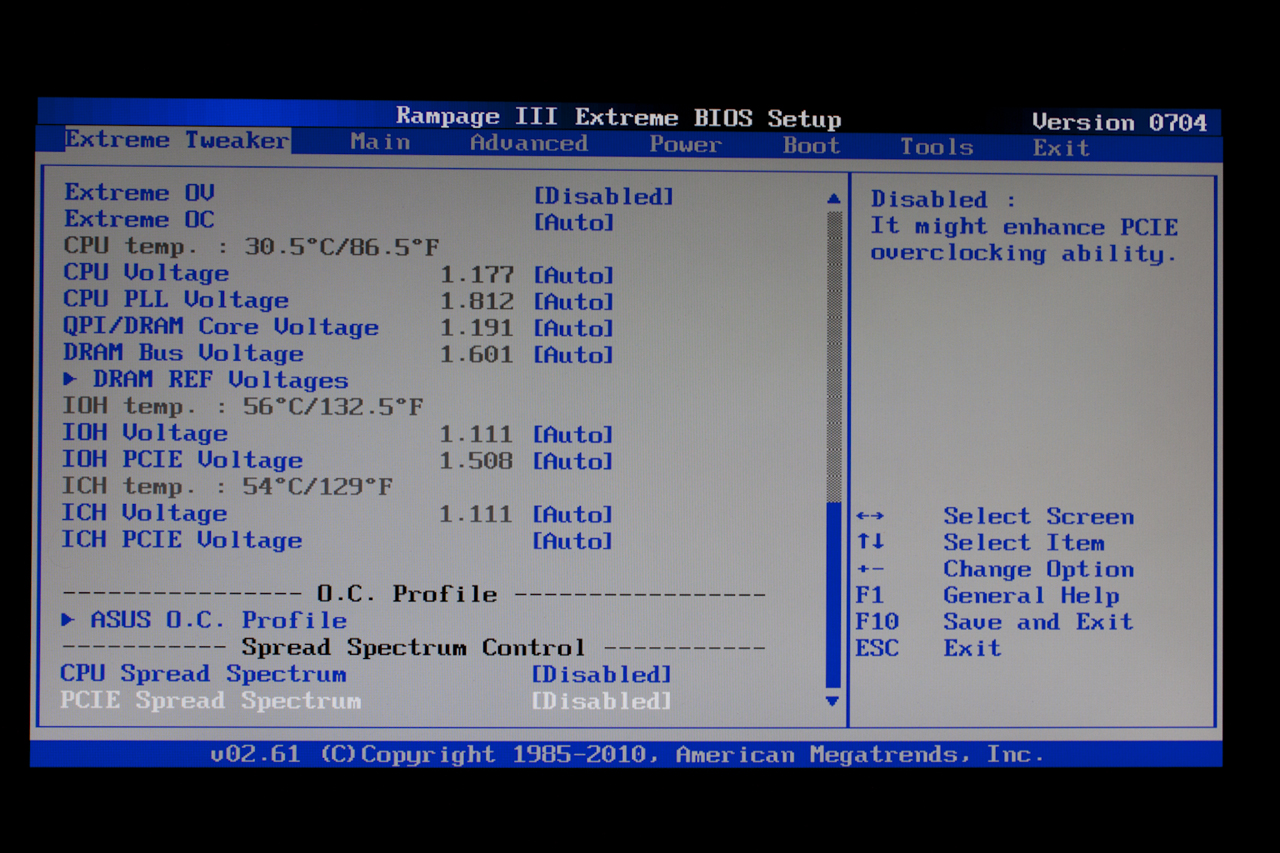This screenshot has height=853, width=1280.
Task: Select the IOH Voltage label
Action: 145,433
